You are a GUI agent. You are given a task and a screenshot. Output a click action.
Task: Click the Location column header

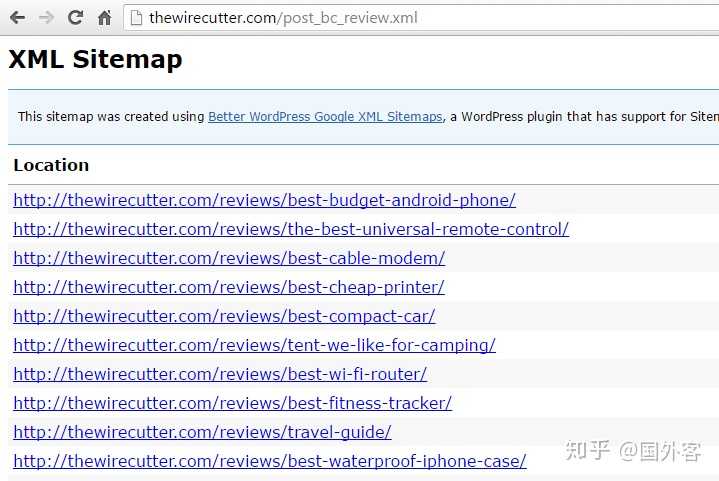(x=51, y=165)
